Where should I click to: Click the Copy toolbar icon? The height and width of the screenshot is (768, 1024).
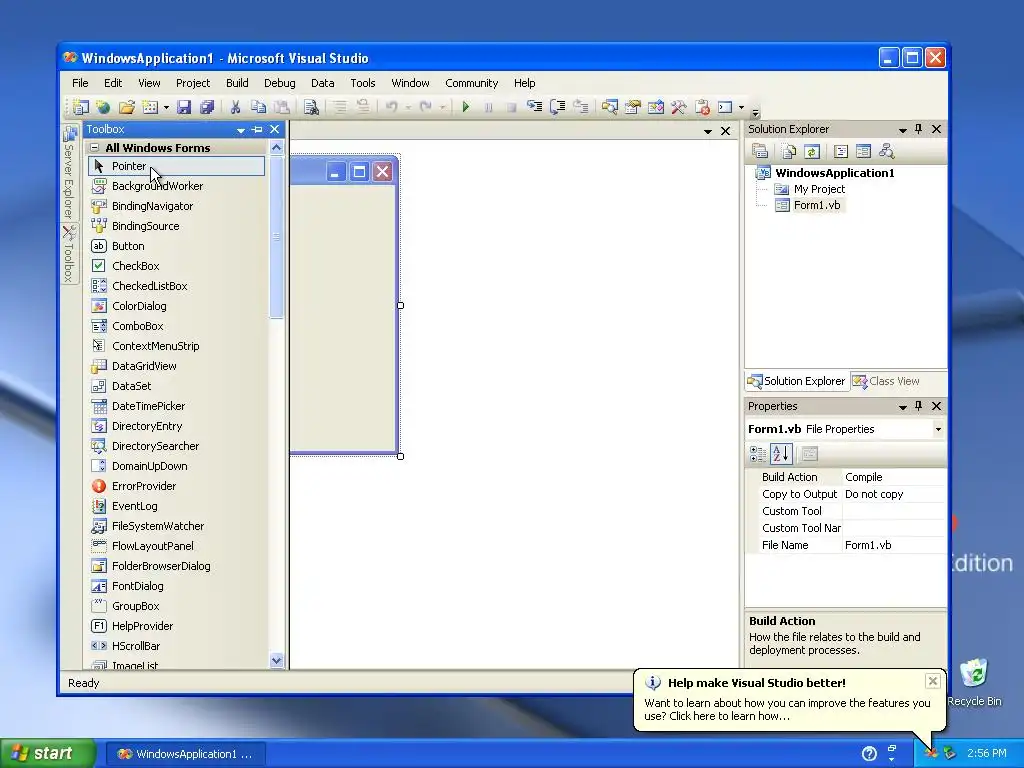point(259,106)
